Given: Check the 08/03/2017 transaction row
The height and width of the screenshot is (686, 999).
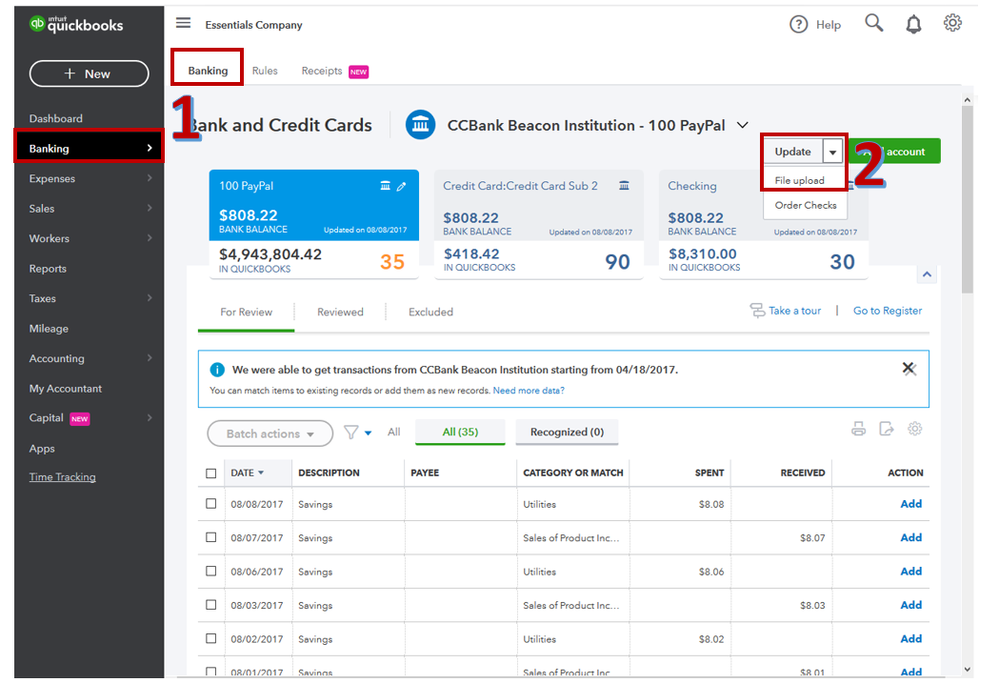Looking at the screenshot, I should (x=211, y=604).
